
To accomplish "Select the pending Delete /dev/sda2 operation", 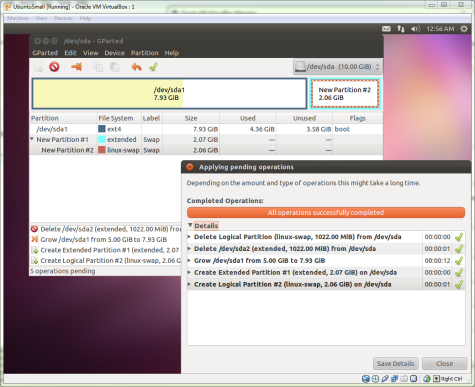I will tap(106, 229).
